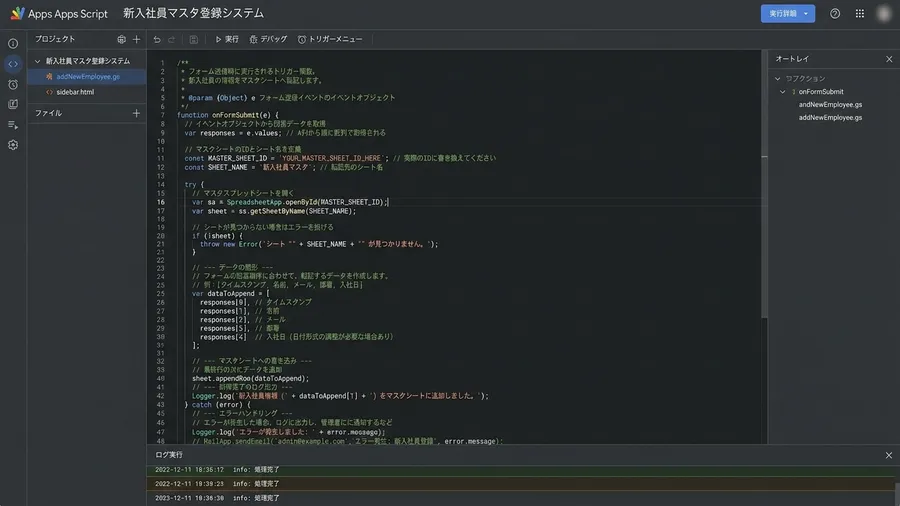Open the トリガーメニュー toolbar item
This screenshot has width=900, height=506.
(330, 39)
